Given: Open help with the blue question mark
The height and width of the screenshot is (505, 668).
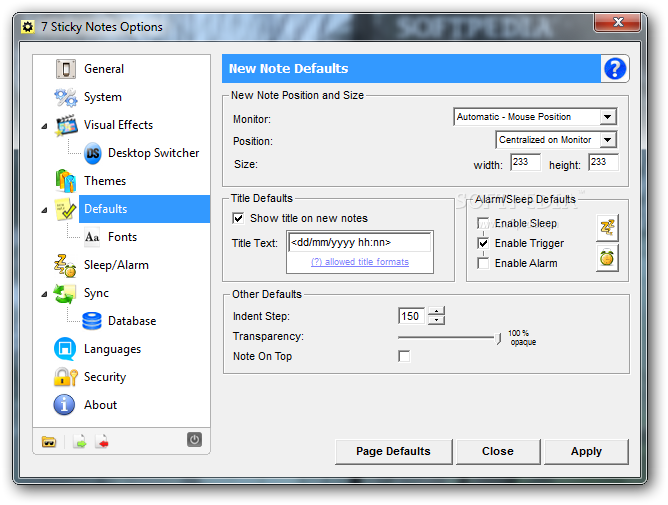Looking at the screenshot, I should click(615, 69).
